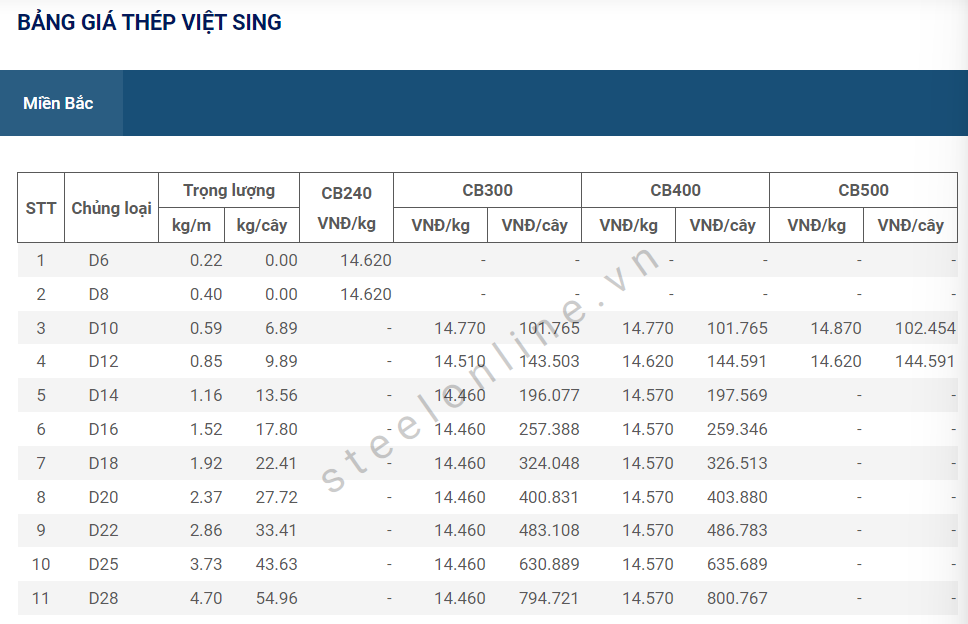
Task: Click the STT column header
Action: pyautogui.click(x=41, y=208)
